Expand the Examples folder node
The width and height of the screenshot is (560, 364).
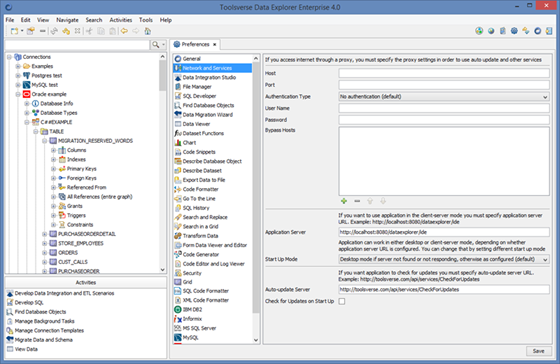click(18, 66)
